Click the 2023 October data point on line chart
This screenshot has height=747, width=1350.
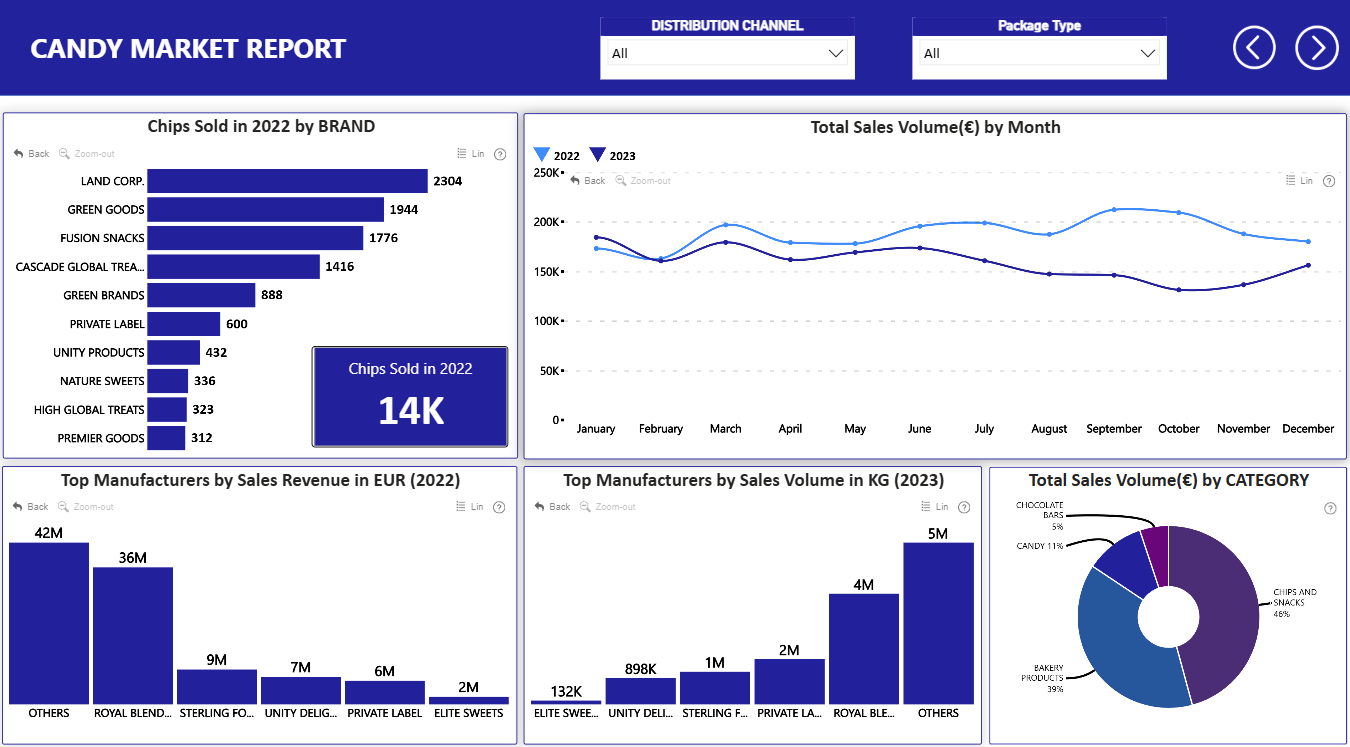point(1179,289)
